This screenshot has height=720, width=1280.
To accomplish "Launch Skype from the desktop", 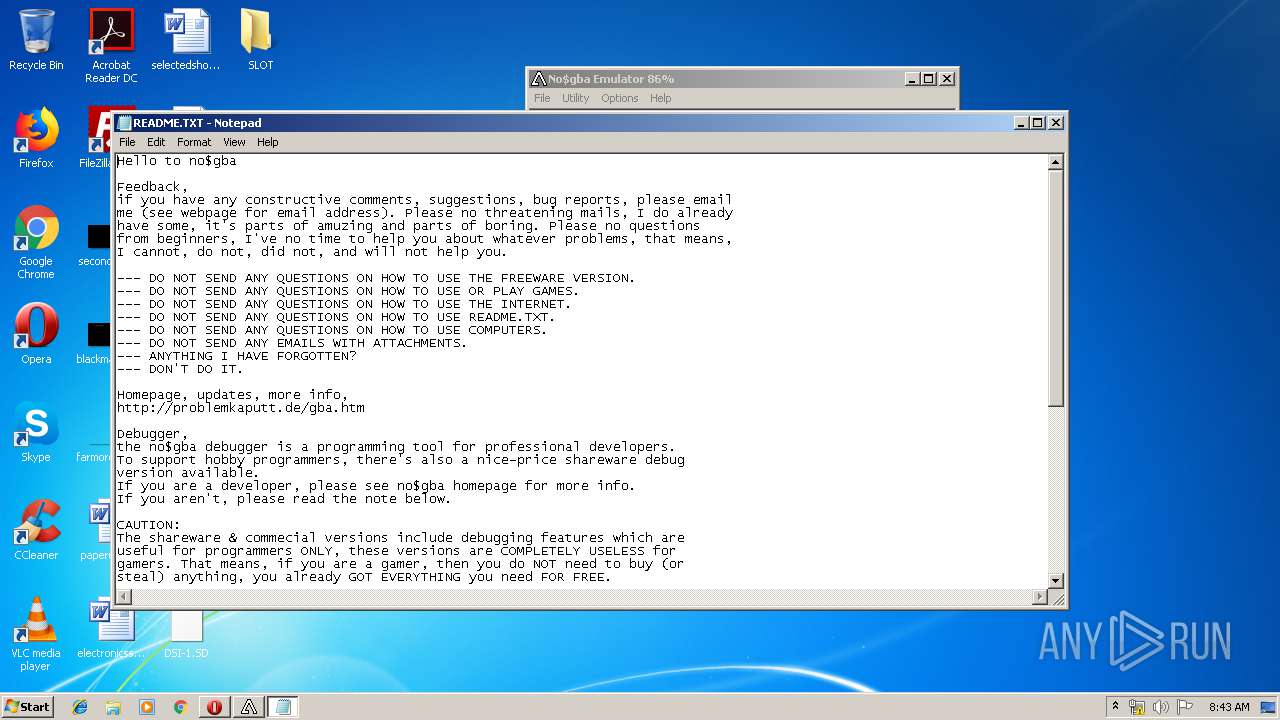I will (x=36, y=432).
